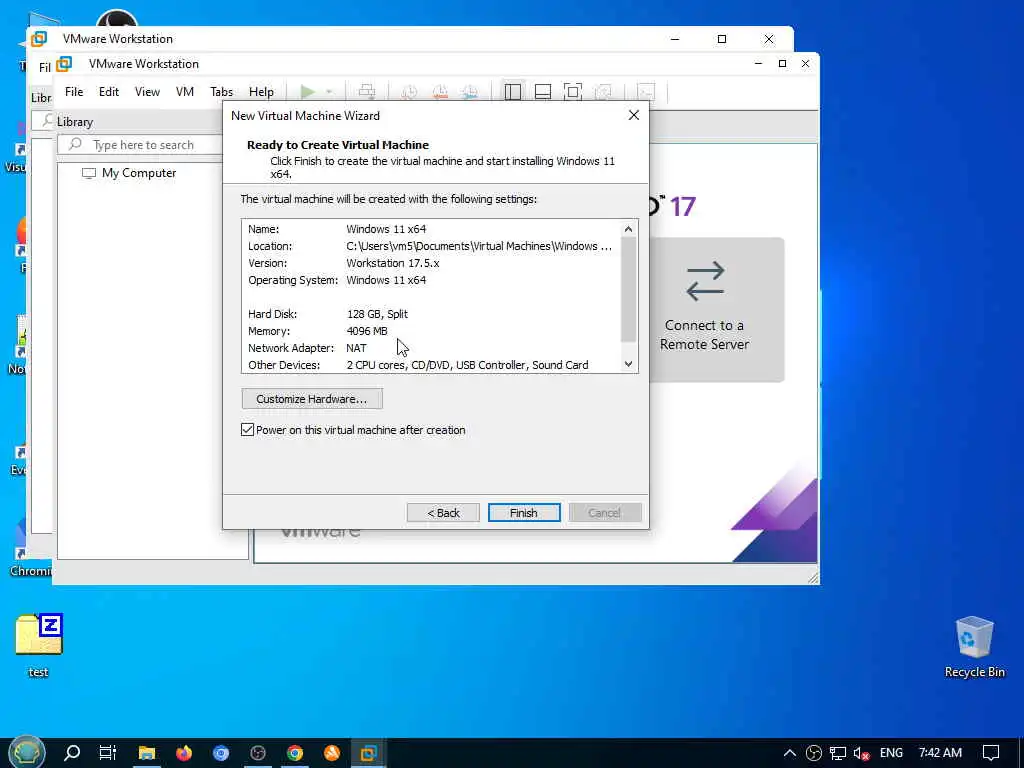Click the Task View taskbar icon

pyautogui.click(x=108, y=753)
